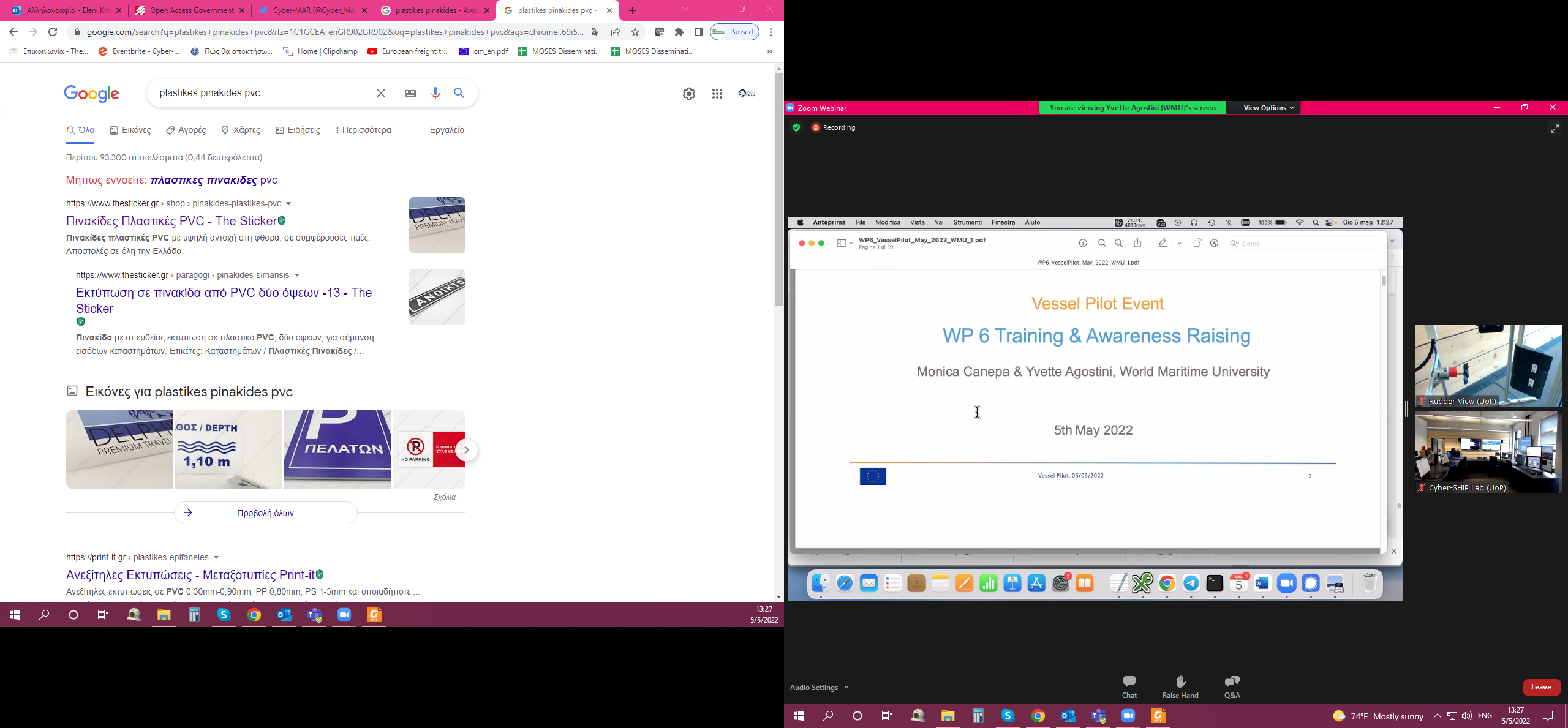
Task: Enter Zoom full screen mode
Action: (1555, 128)
